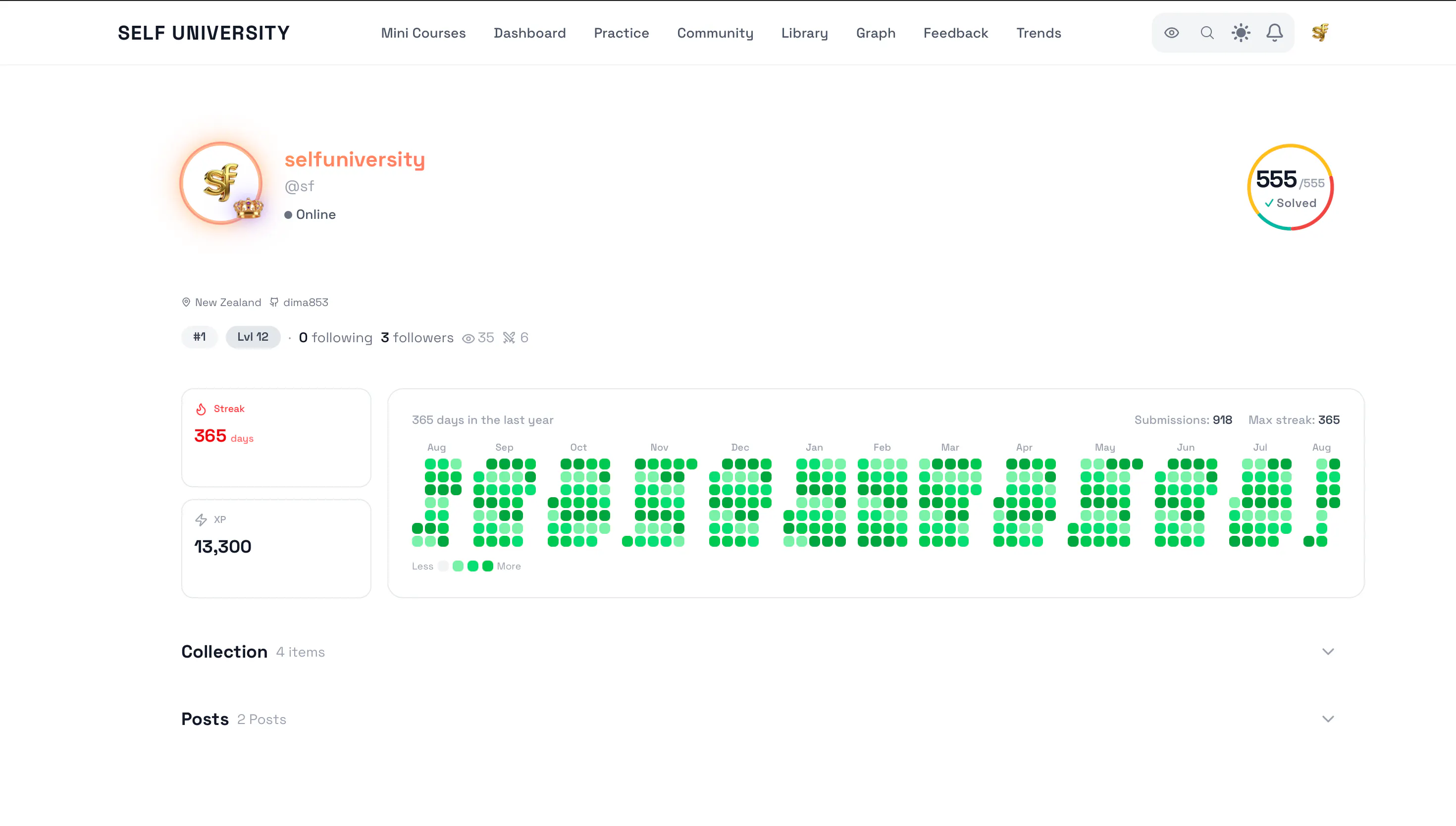1456x826 pixels.
Task: Navigate to Community
Action: (x=715, y=33)
